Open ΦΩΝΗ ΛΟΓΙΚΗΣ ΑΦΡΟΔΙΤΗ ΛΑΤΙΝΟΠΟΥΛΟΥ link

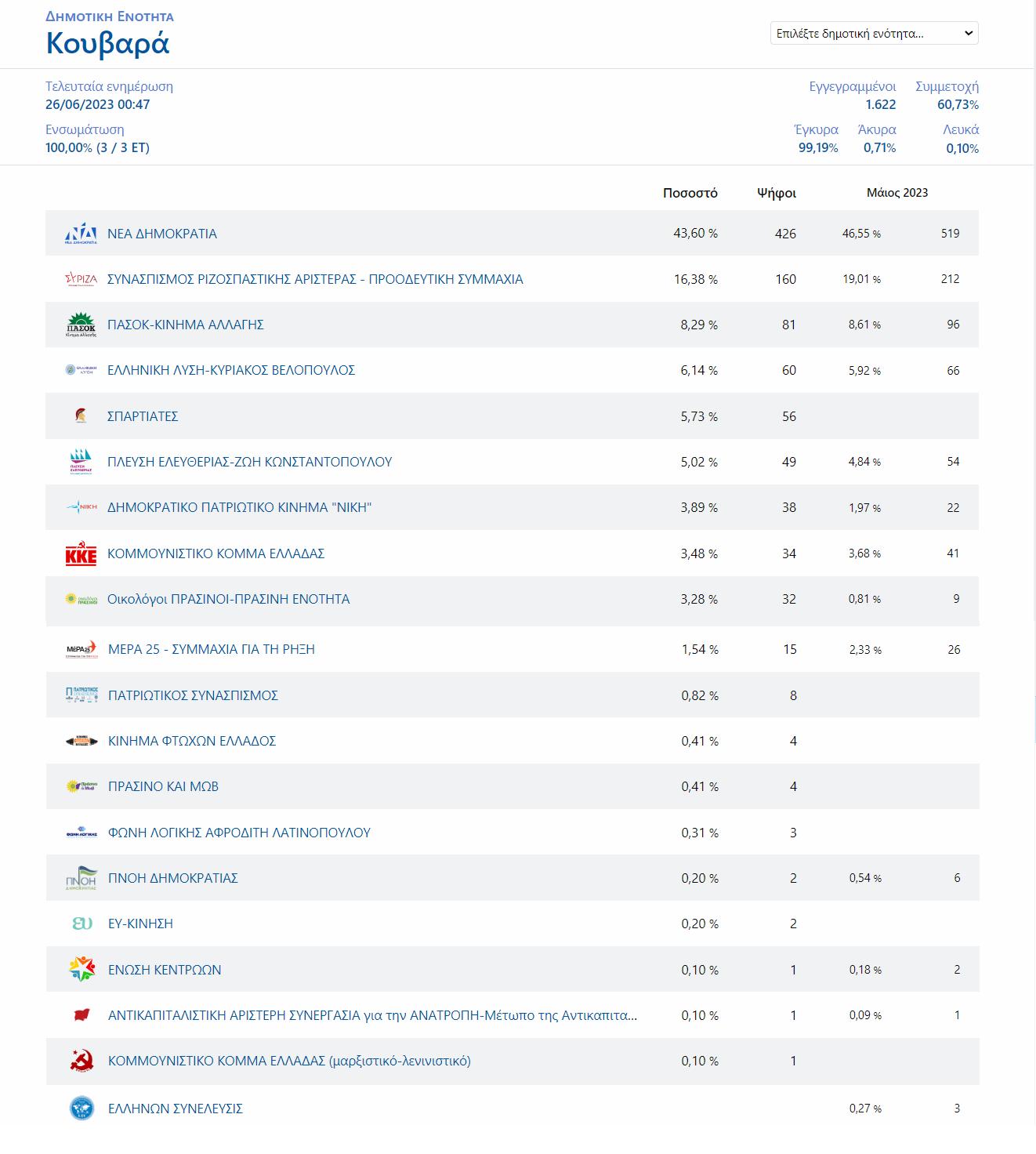(x=240, y=833)
